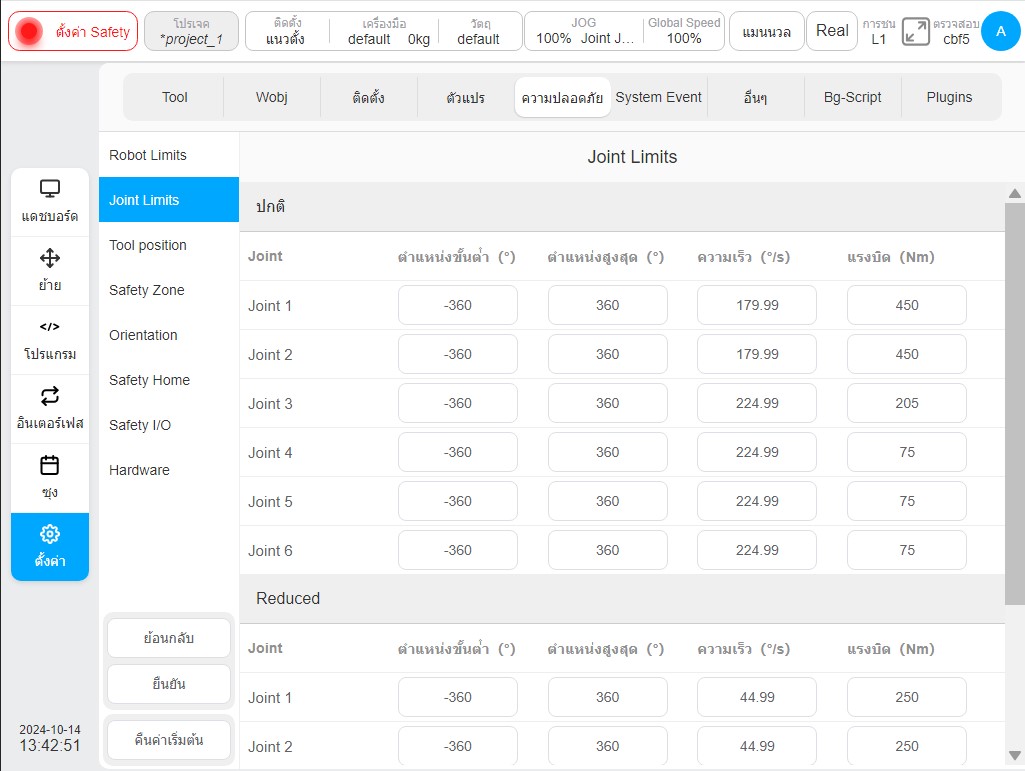Switch to the Tool tab
The image size is (1025, 771).
pyautogui.click(x=175, y=97)
